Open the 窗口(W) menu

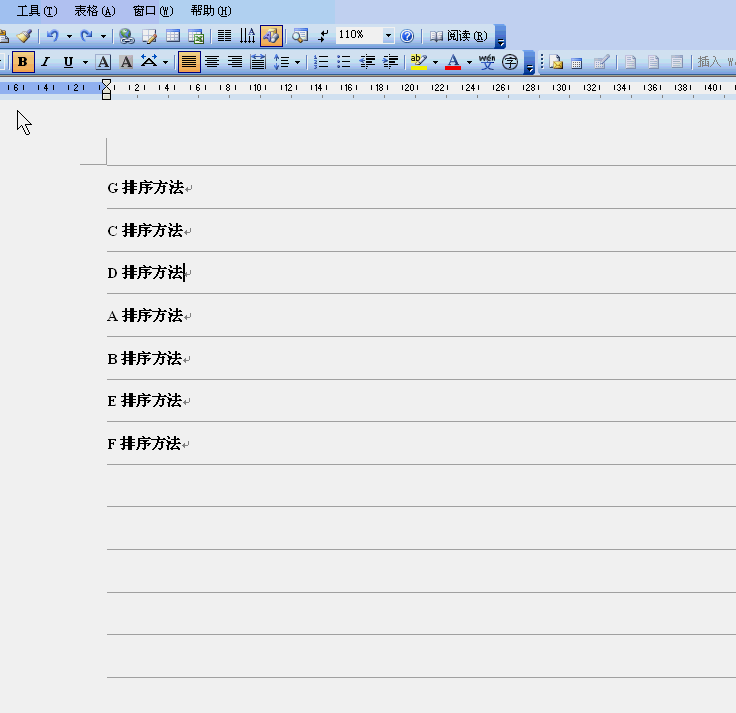click(153, 11)
